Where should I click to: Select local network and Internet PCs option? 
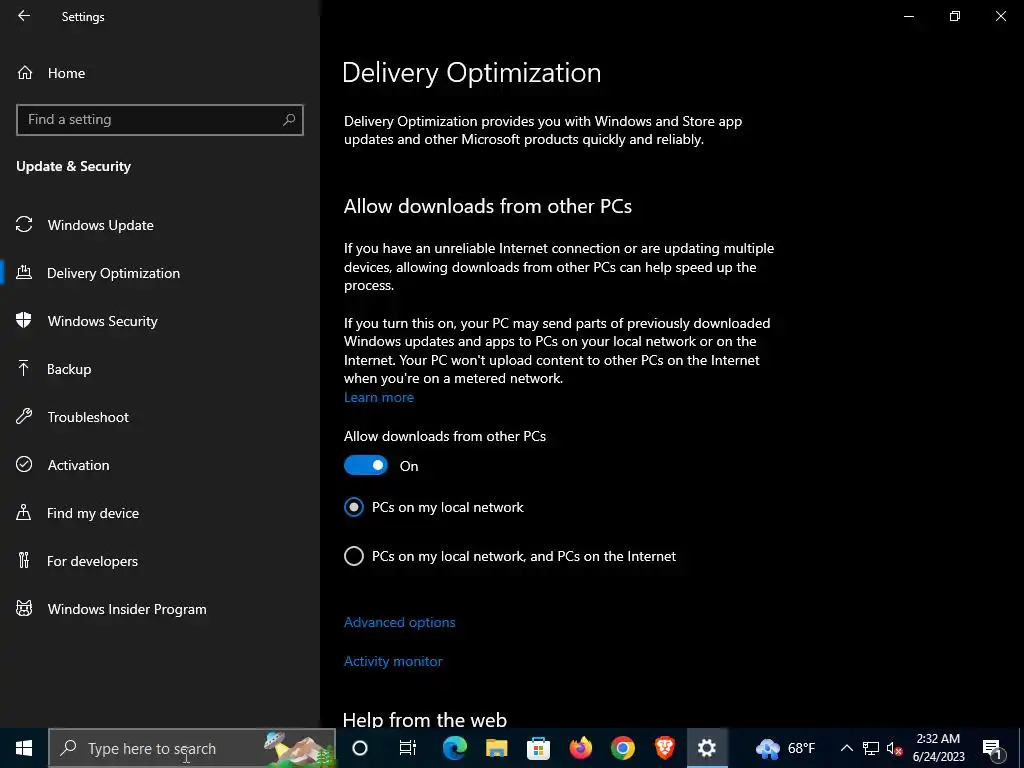tap(510, 556)
